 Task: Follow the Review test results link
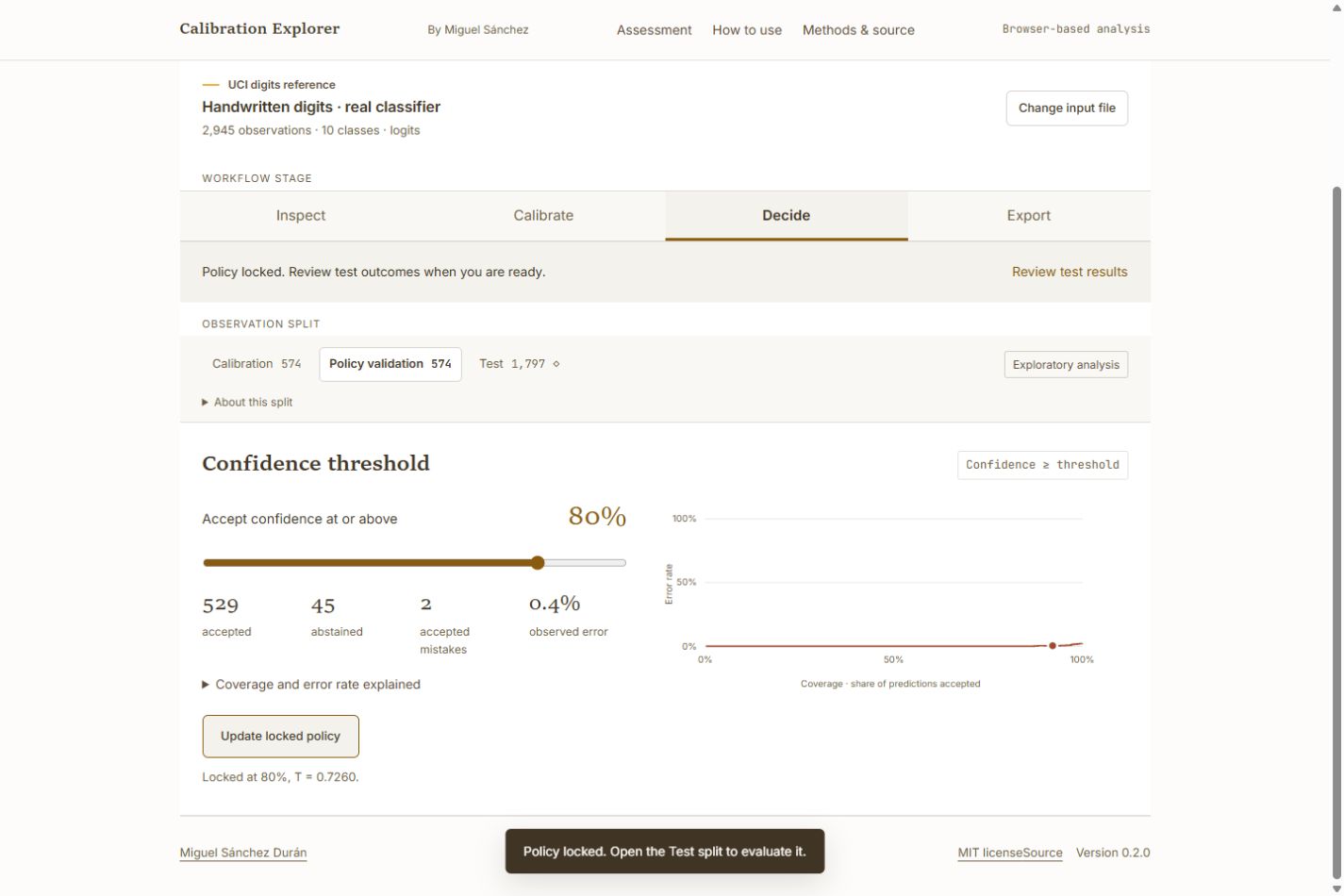click(1070, 272)
